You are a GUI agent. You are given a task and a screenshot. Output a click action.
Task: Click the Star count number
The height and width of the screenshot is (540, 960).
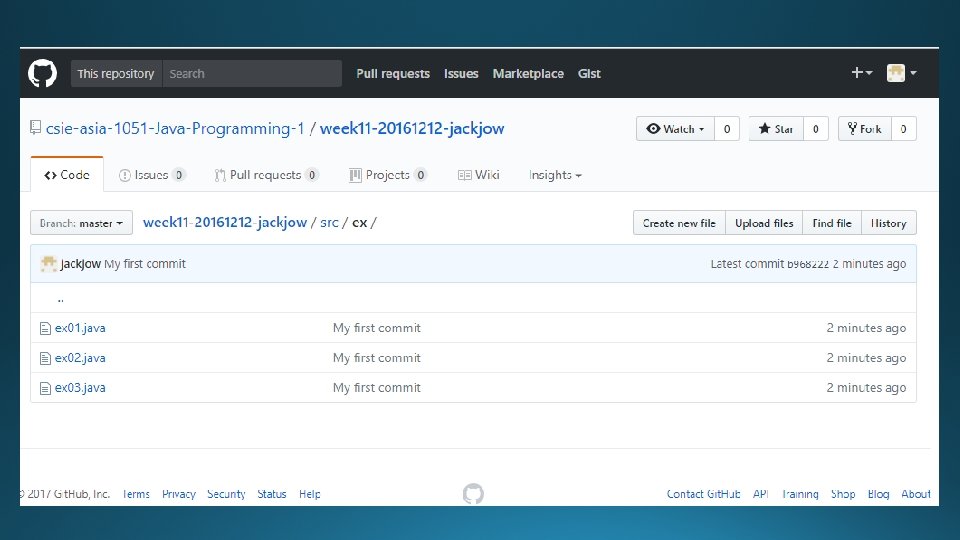816,129
